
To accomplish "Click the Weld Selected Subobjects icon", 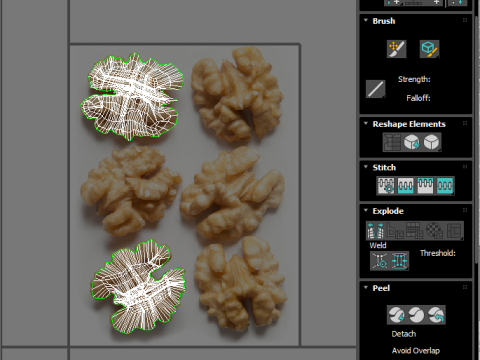I will [x=399, y=261].
